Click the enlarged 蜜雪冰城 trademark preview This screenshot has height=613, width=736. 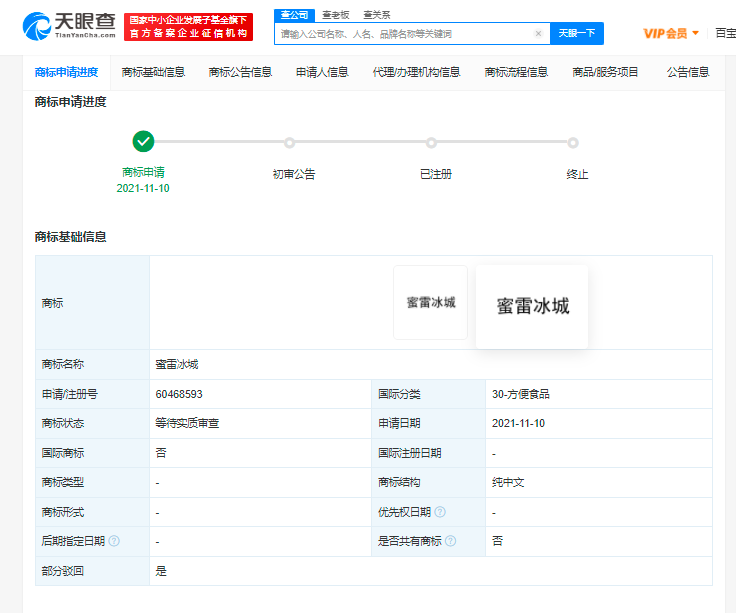pyautogui.click(x=532, y=306)
